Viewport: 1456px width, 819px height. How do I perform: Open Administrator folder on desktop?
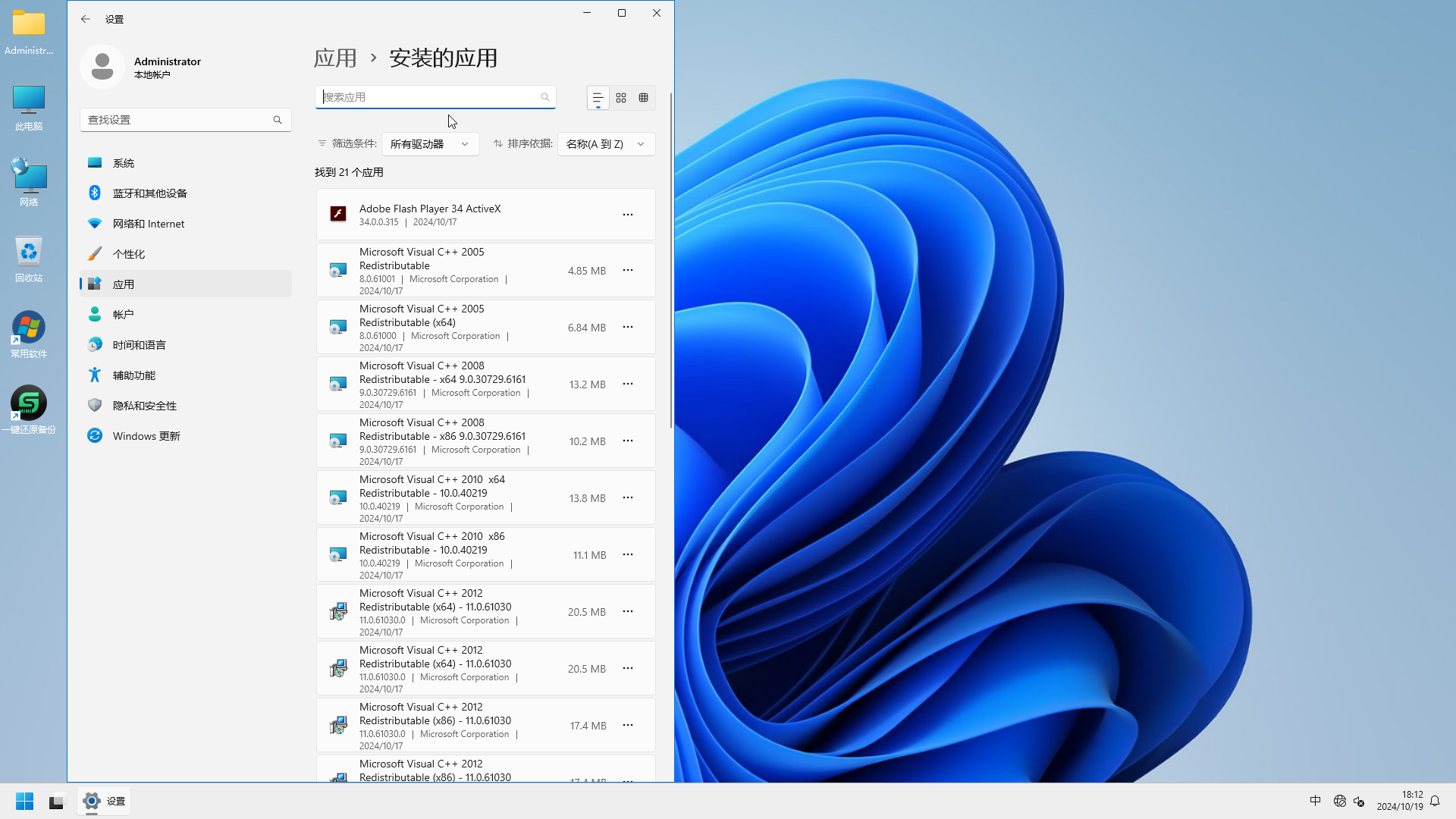pos(29,33)
